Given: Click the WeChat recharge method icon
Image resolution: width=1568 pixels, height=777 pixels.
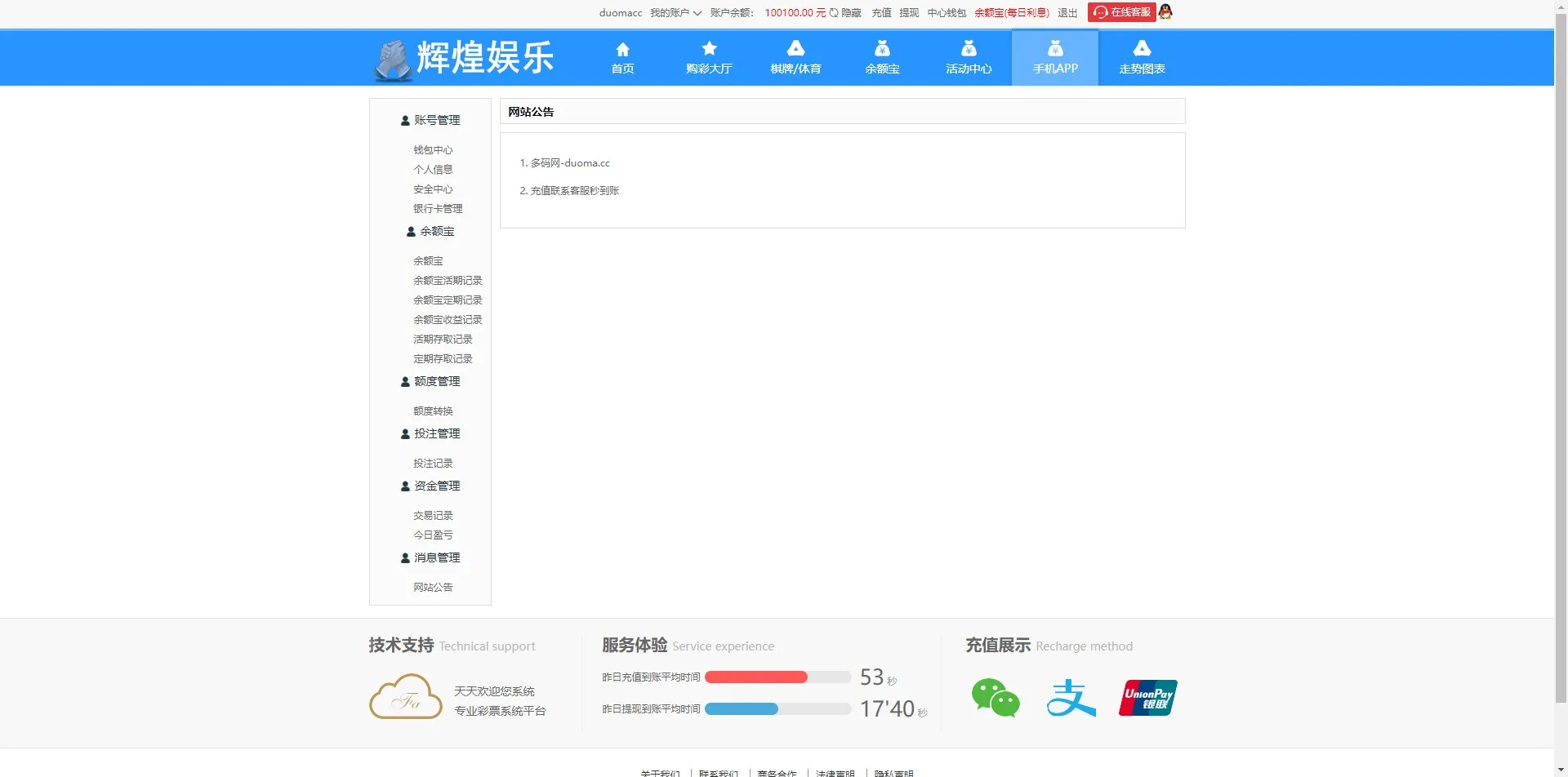Looking at the screenshot, I should (x=996, y=698).
